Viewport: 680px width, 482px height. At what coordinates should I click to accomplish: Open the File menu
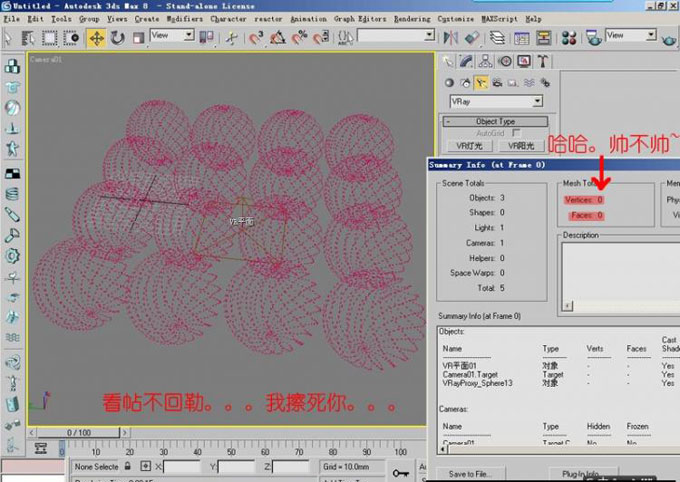(x=12, y=19)
